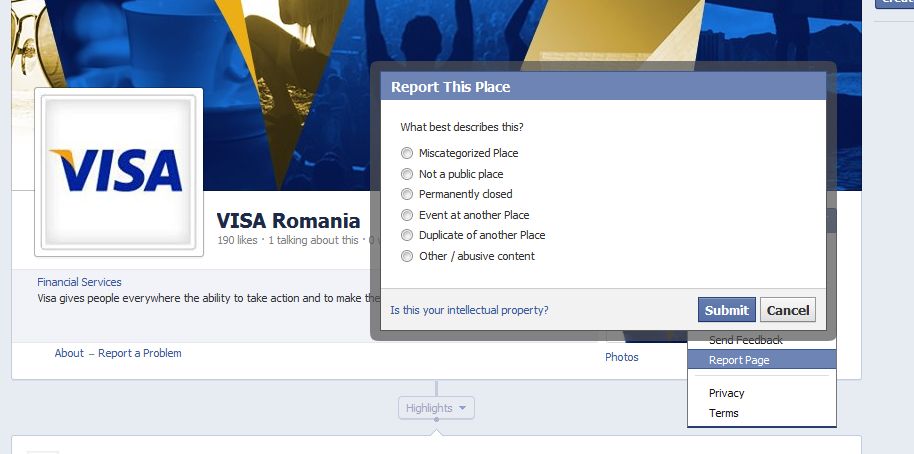Expand the Highlights dropdown
The image size is (914, 454).
coord(436,408)
